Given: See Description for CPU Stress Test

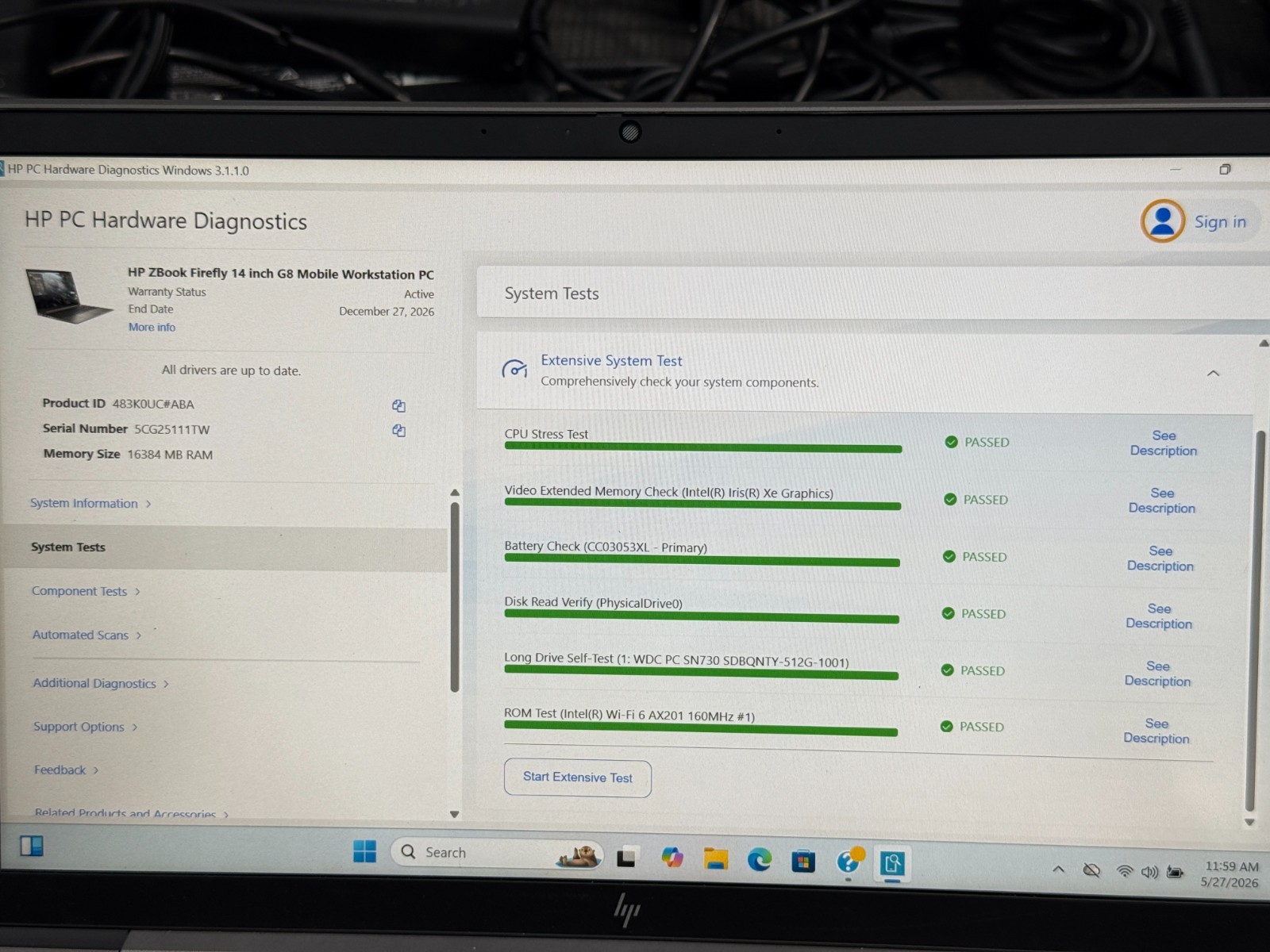Looking at the screenshot, I should click(x=1164, y=443).
